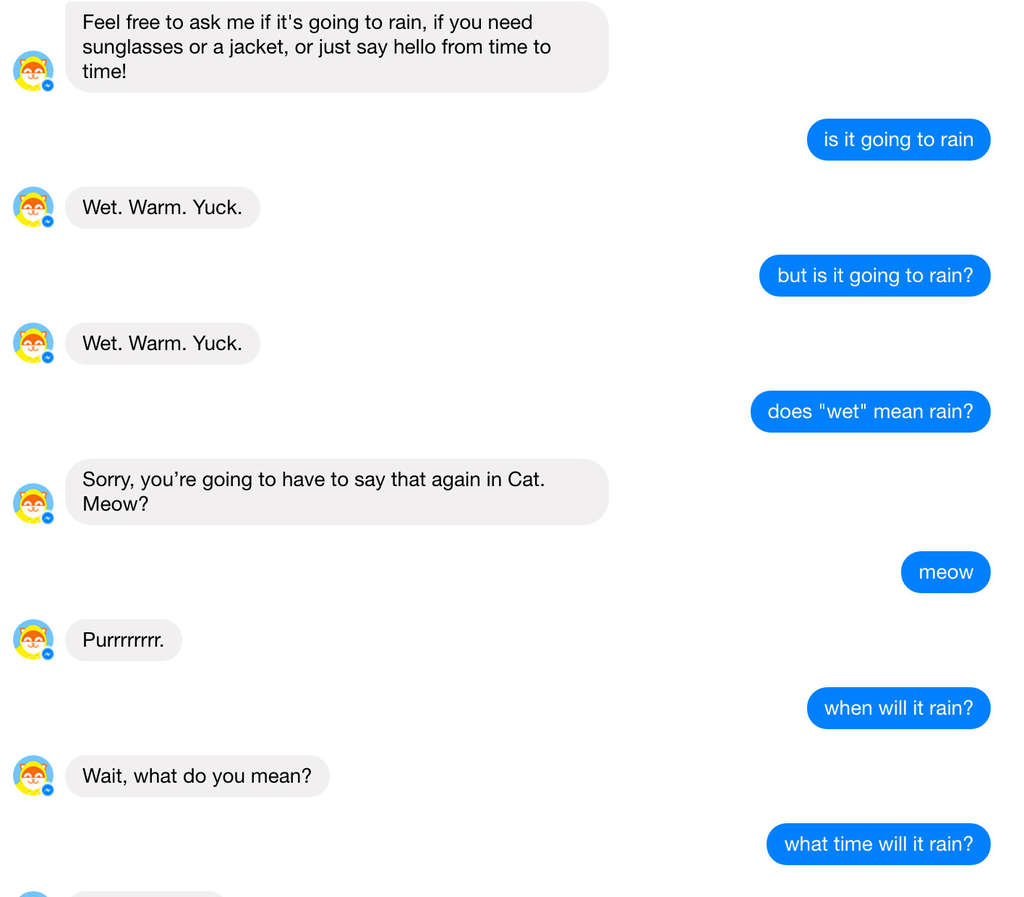This screenshot has height=897, width=1024.
Task: Click the avatar beside the 'say that again in Cat' message
Action: (33, 503)
